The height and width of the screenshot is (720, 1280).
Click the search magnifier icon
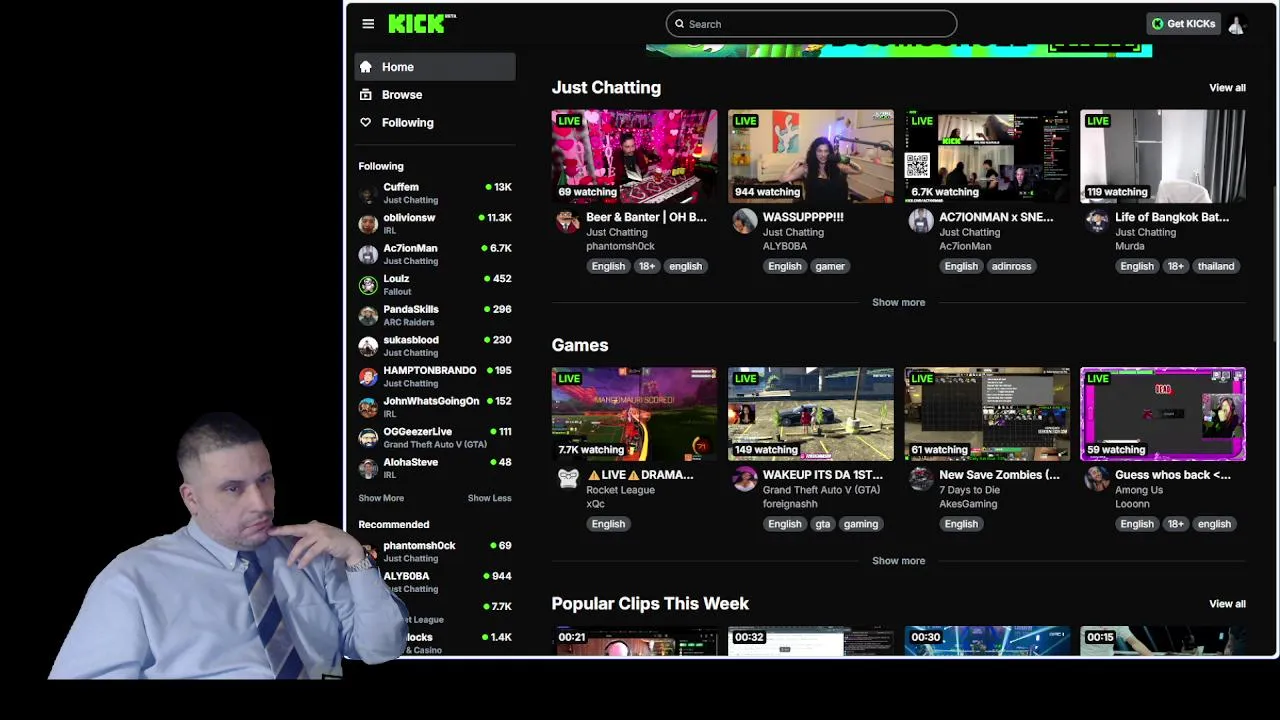click(x=680, y=24)
